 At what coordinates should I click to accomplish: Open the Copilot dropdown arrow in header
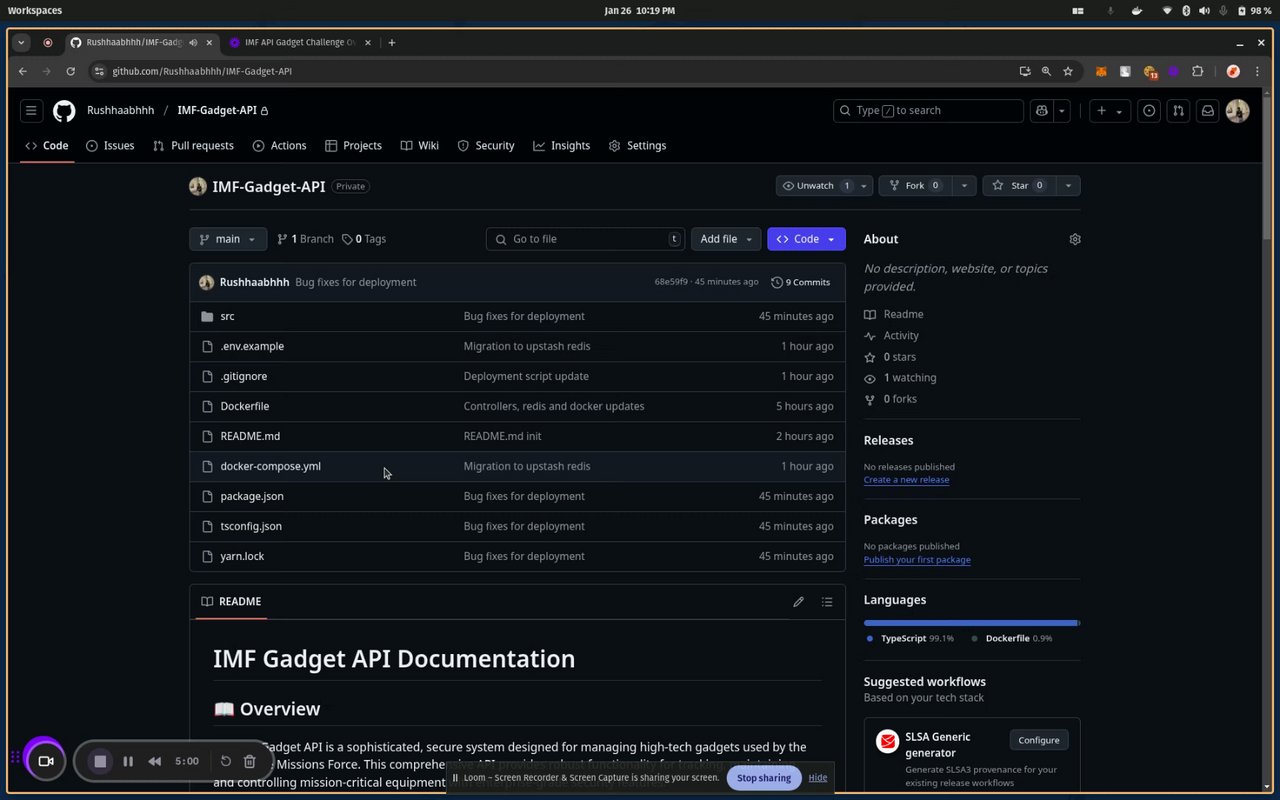(x=1062, y=111)
